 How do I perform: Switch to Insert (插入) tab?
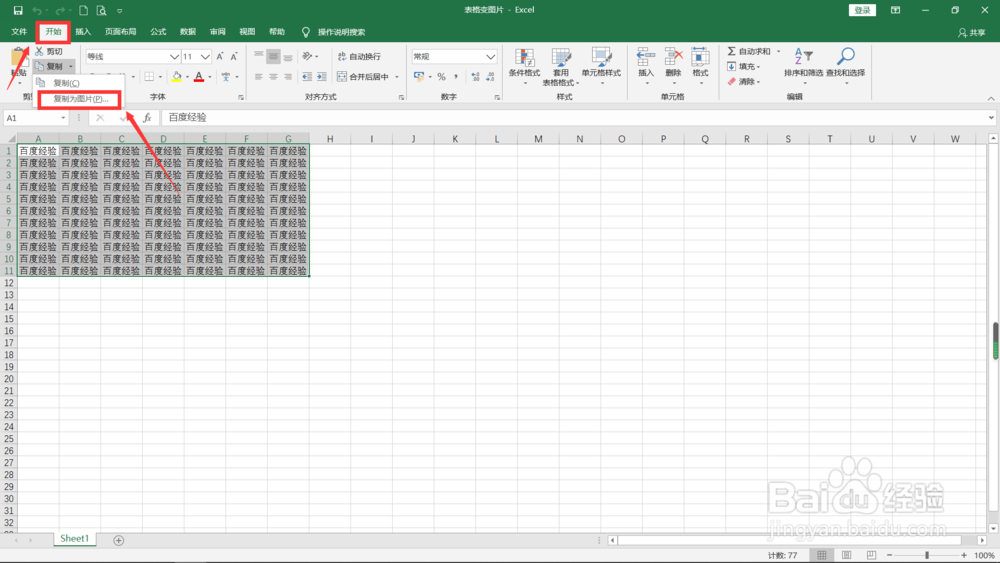coord(83,32)
